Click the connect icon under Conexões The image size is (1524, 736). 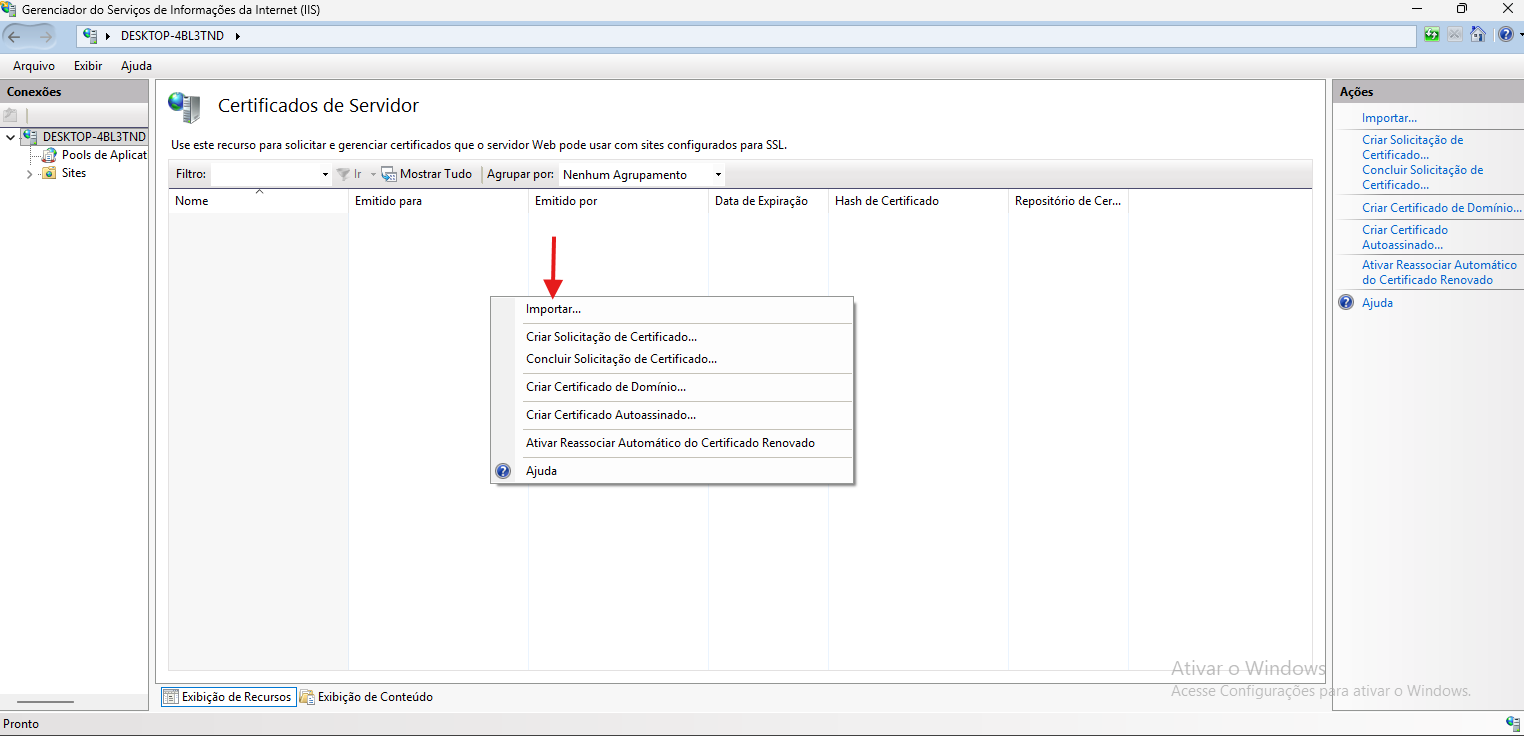(x=11, y=115)
